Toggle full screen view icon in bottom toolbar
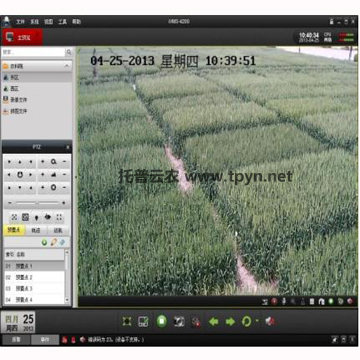Viewport: 360px width, 360px height. point(126,321)
